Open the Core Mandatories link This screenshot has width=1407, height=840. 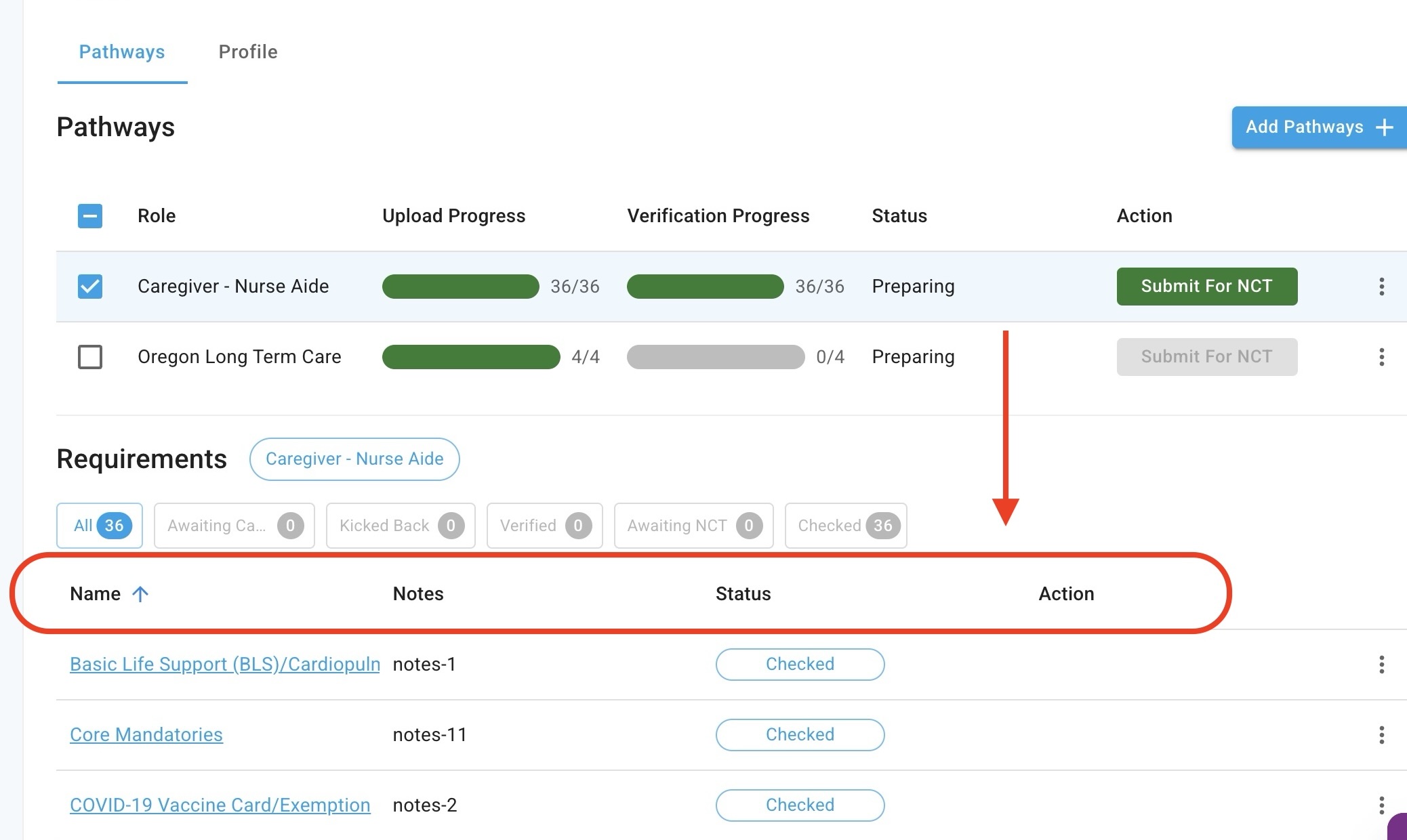coord(146,735)
